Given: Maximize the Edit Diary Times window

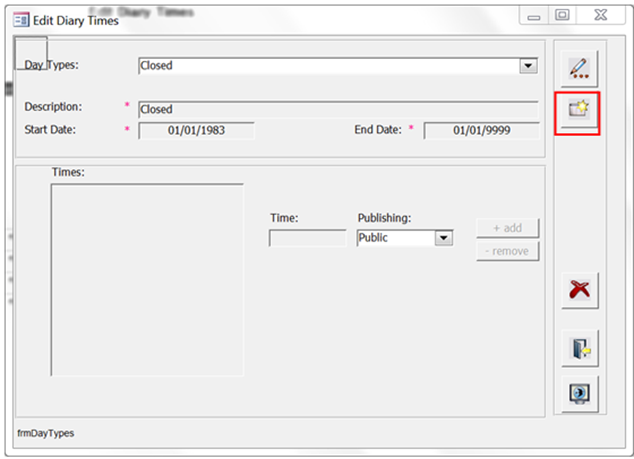Looking at the screenshot, I should coord(562,16).
